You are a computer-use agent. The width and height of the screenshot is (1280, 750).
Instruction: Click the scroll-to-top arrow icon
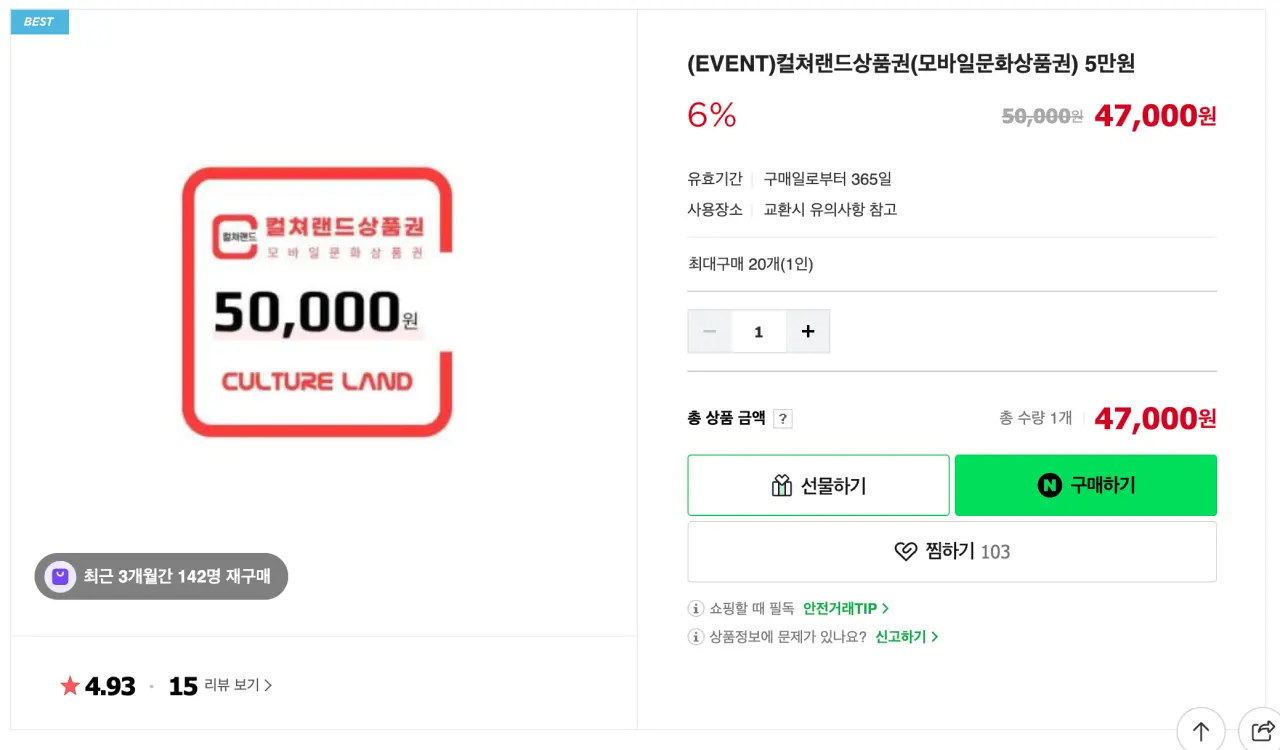[1201, 731]
